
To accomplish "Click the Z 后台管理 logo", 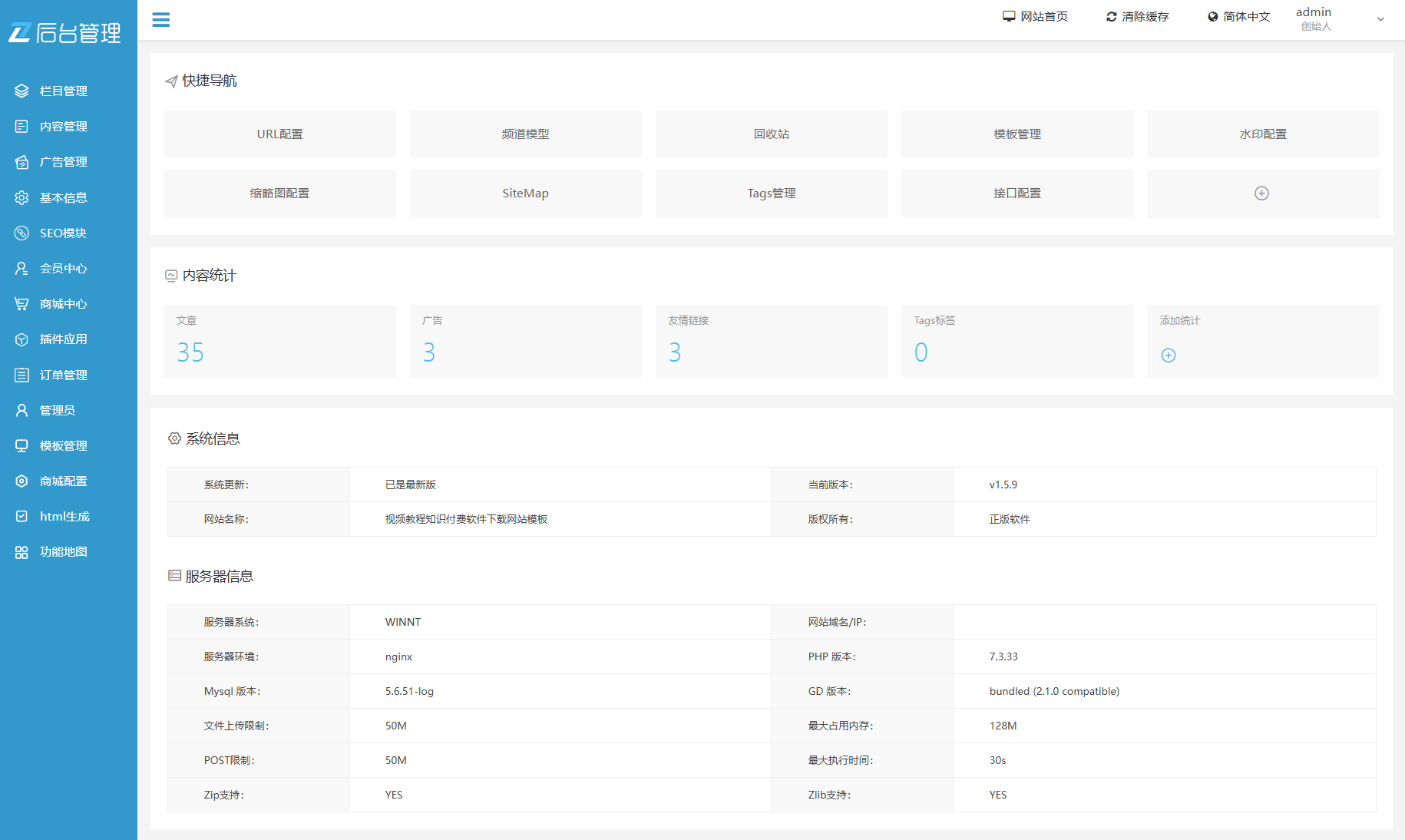I will [65, 32].
